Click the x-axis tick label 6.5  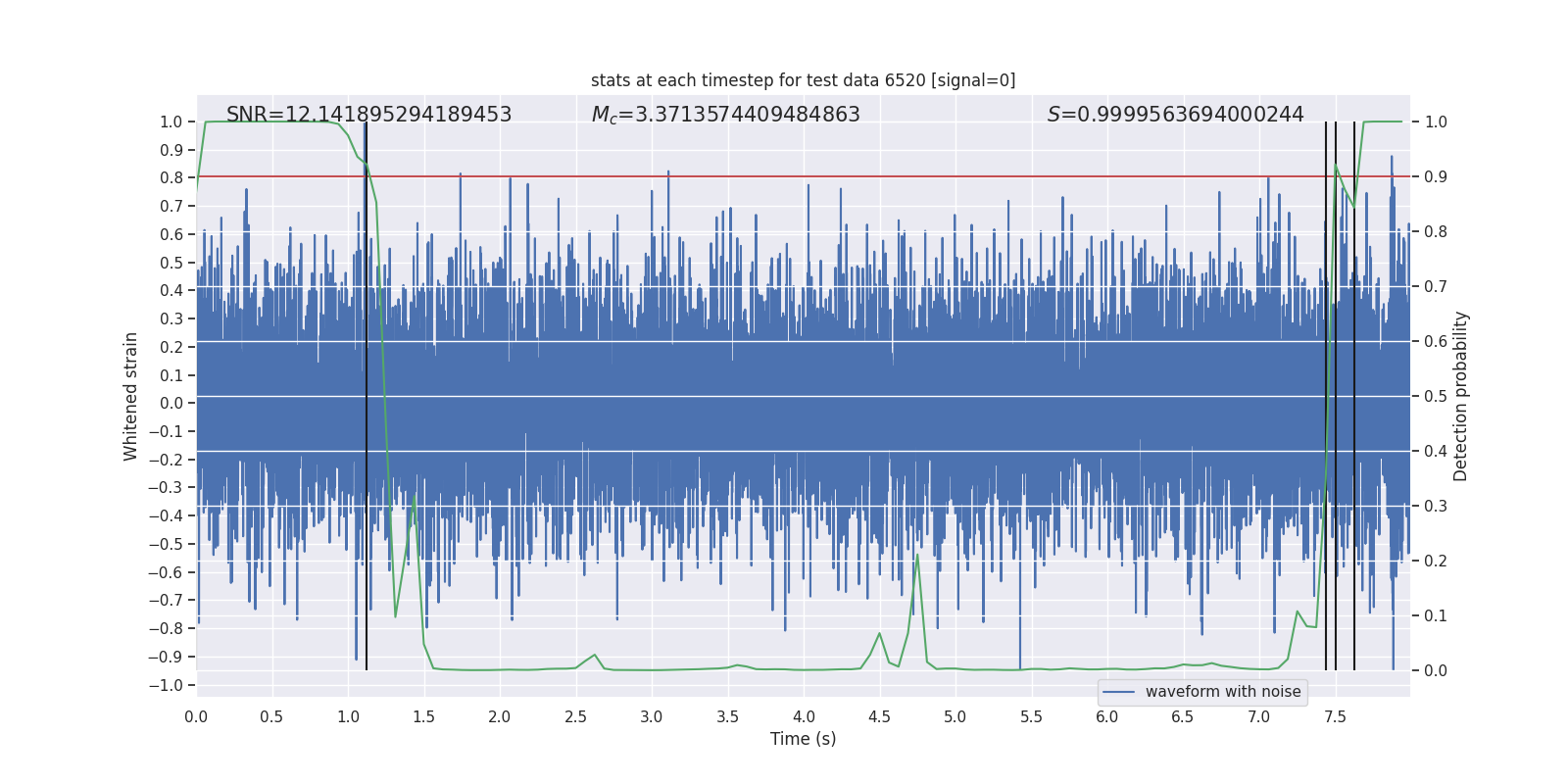pos(1183,717)
